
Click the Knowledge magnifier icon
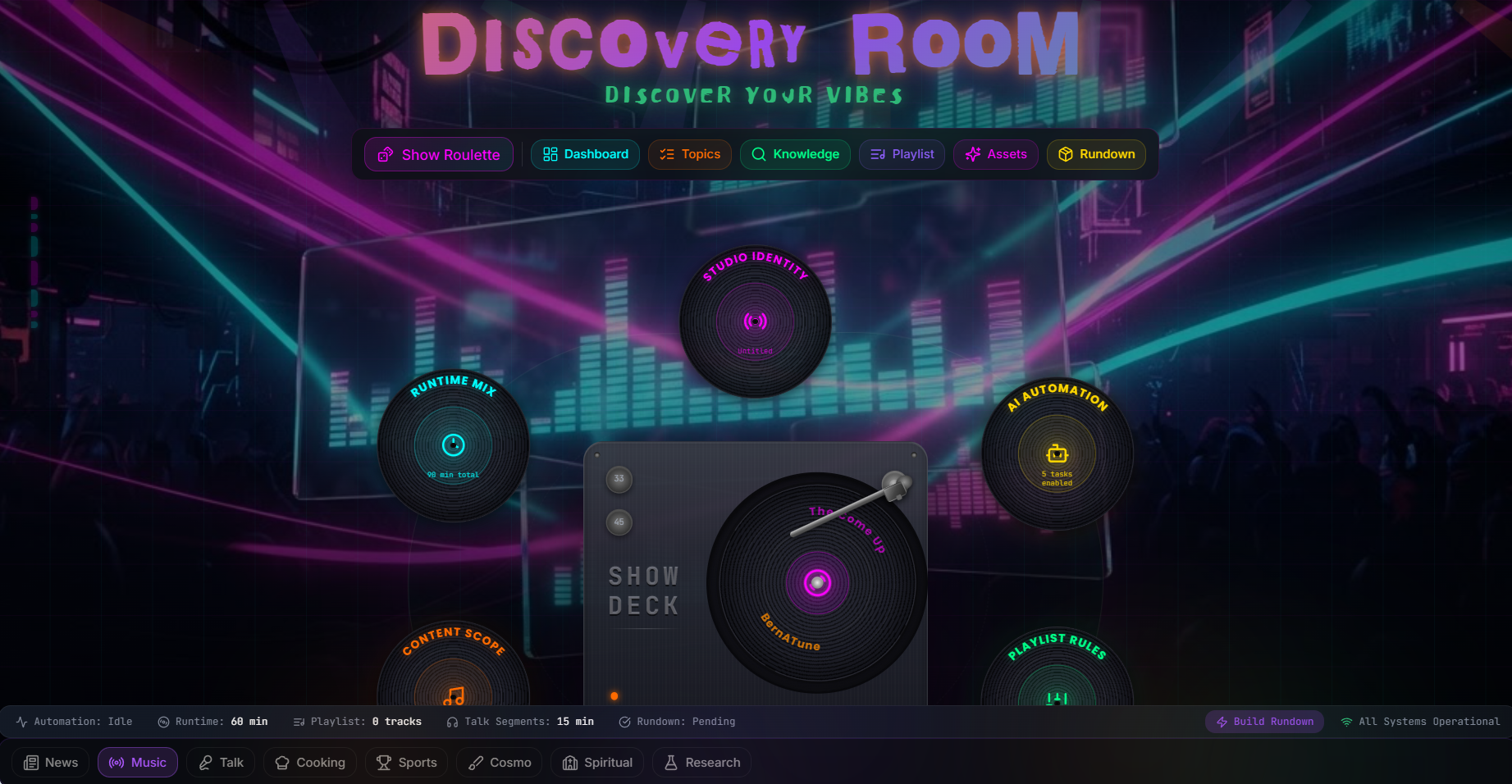pyautogui.click(x=759, y=154)
